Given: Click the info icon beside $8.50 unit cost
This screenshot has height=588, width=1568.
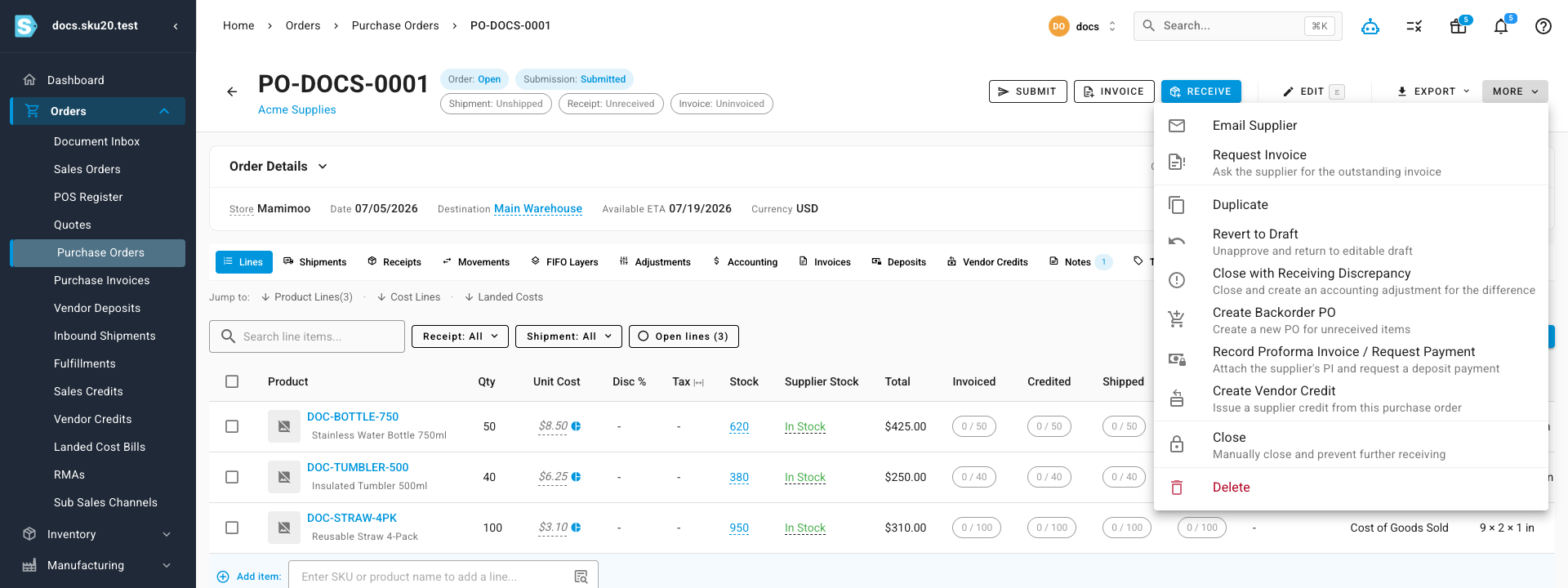Looking at the screenshot, I should (576, 426).
